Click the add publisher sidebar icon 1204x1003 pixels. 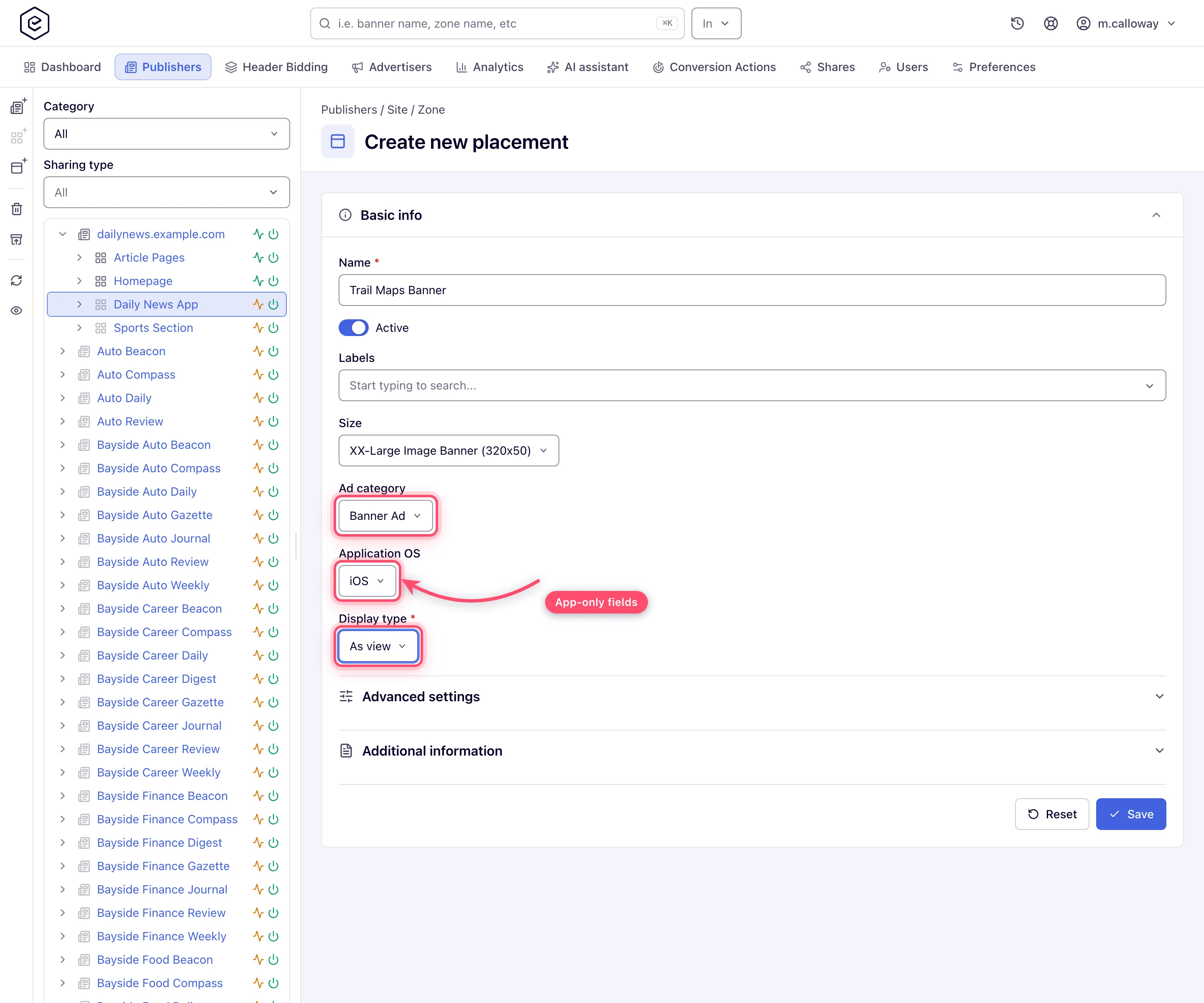click(x=18, y=107)
